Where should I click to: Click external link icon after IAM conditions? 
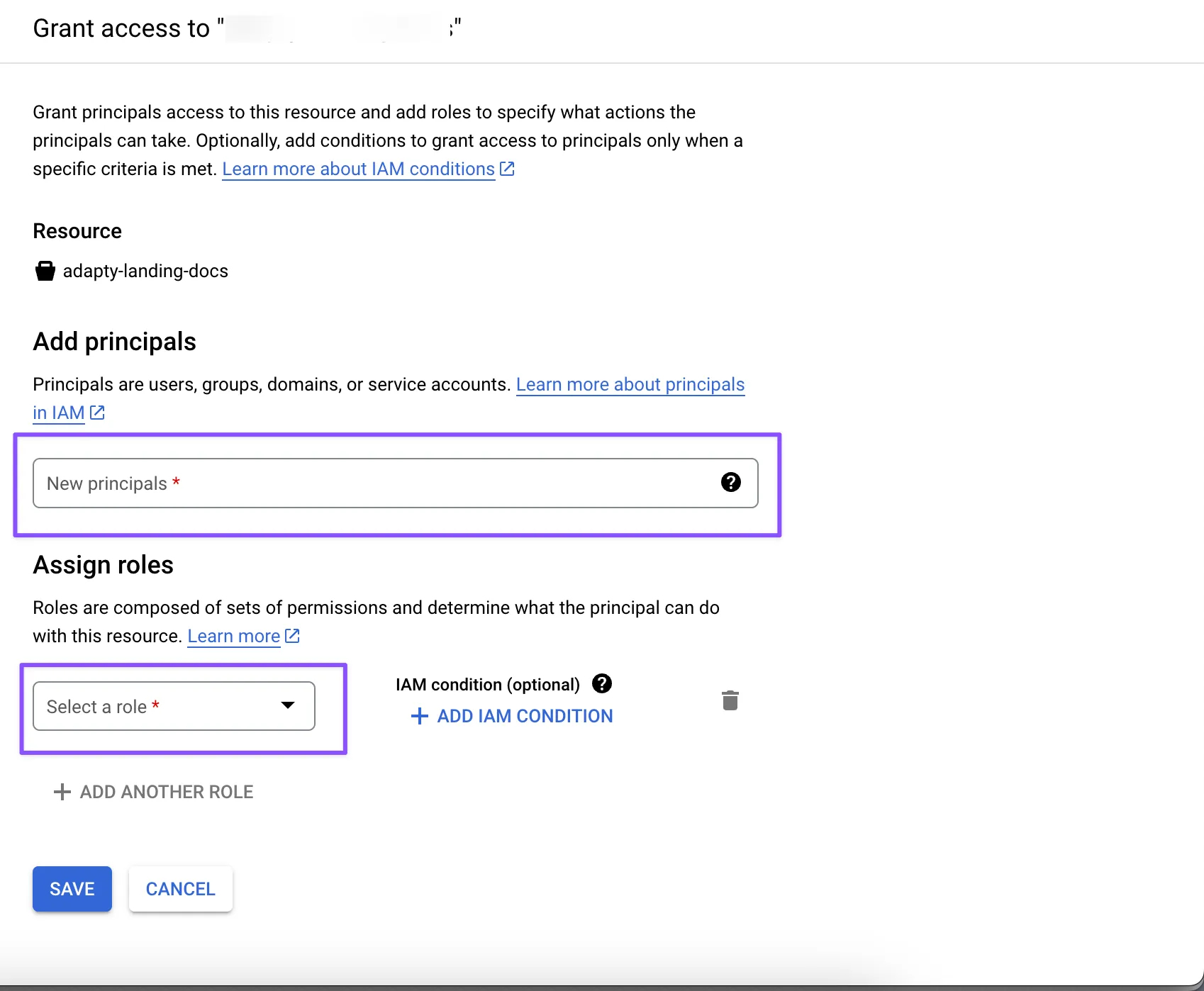(x=507, y=169)
